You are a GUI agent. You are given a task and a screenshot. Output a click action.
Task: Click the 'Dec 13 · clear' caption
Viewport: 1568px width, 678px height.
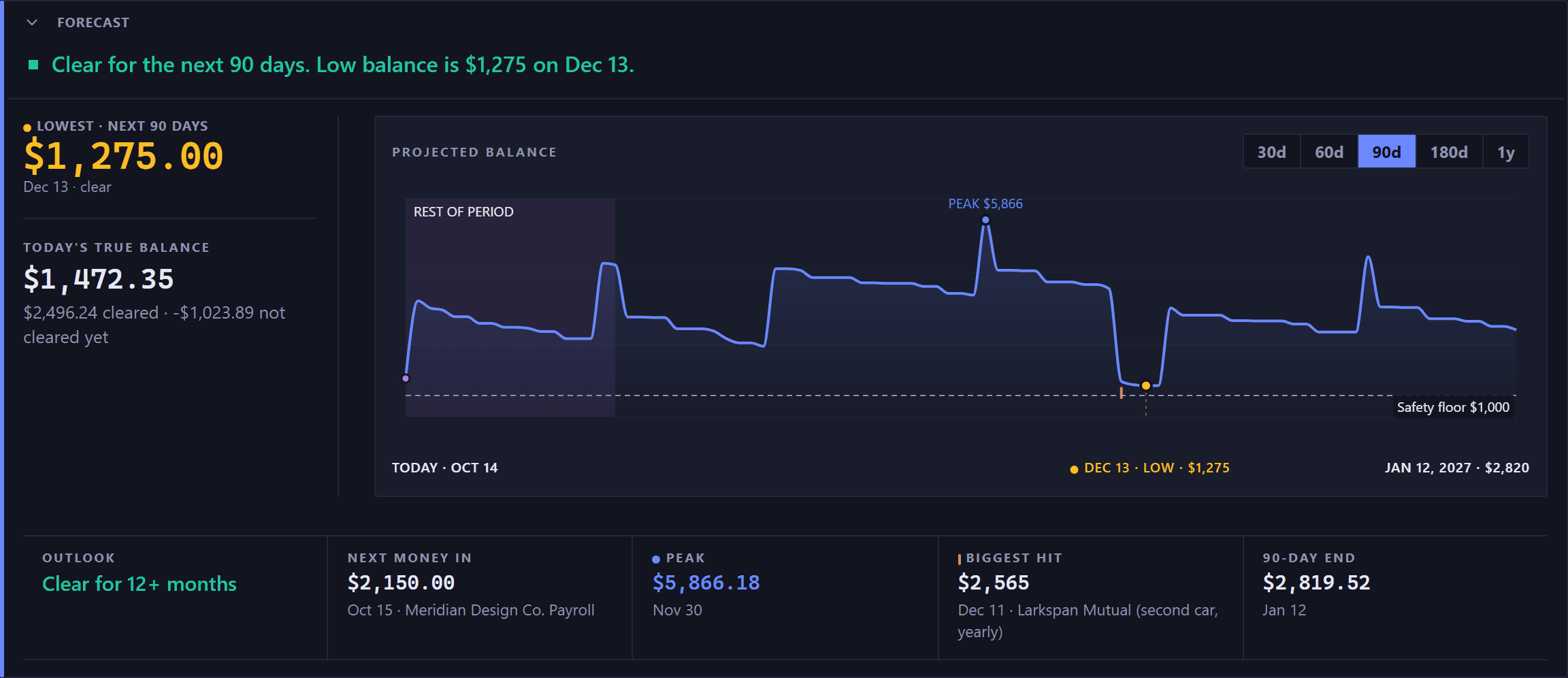(x=67, y=187)
